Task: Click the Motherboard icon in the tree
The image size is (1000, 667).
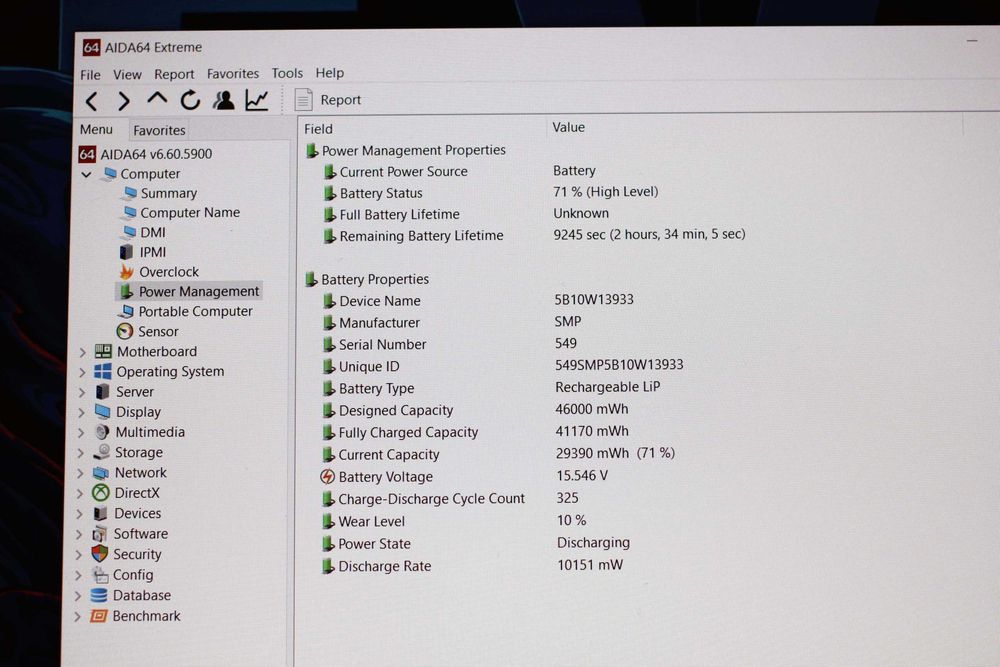Action: pyautogui.click(x=103, y=351)
